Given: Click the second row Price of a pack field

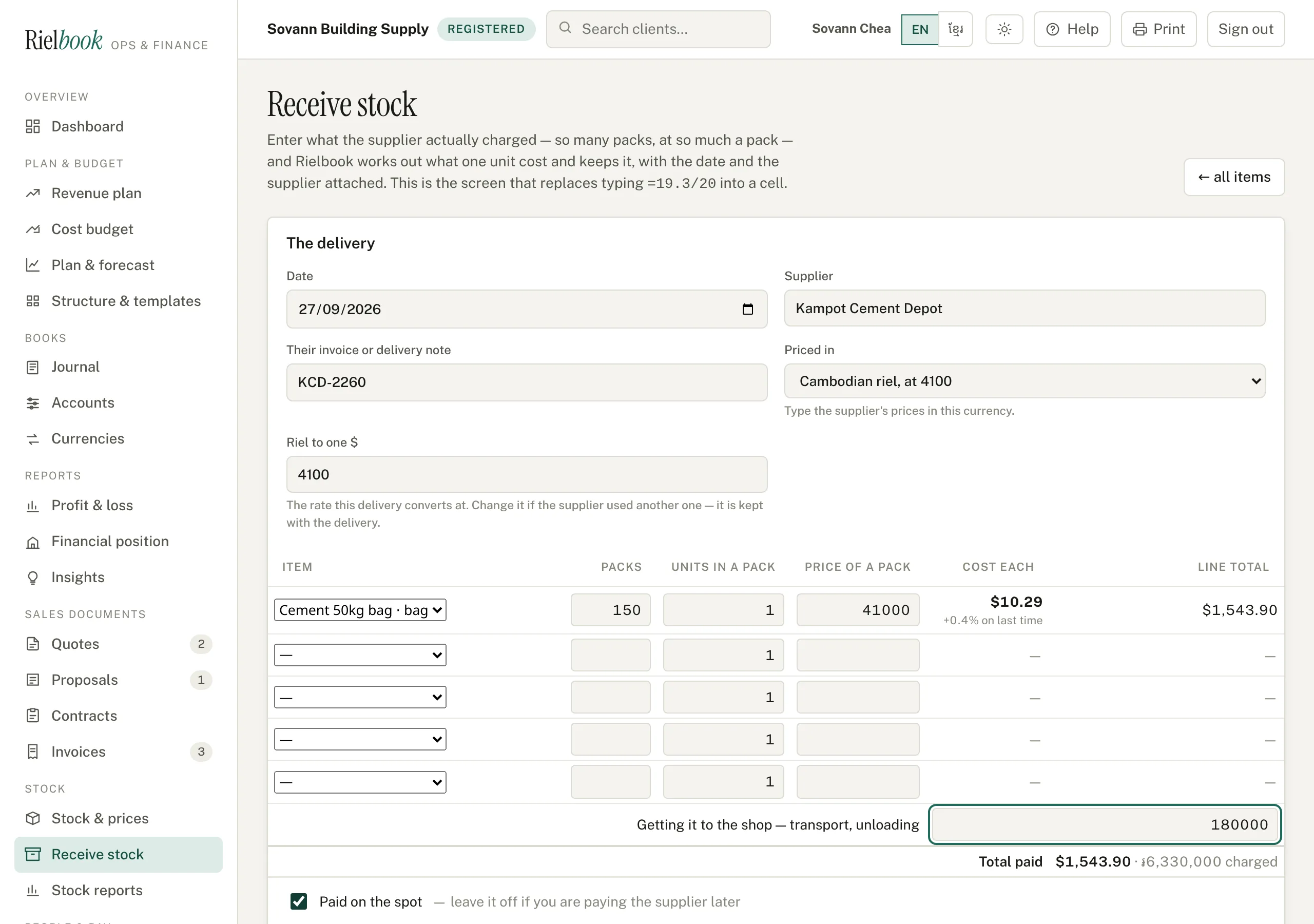Looking at the screenshot, I should pyautogui.click(x=858, y=655).
